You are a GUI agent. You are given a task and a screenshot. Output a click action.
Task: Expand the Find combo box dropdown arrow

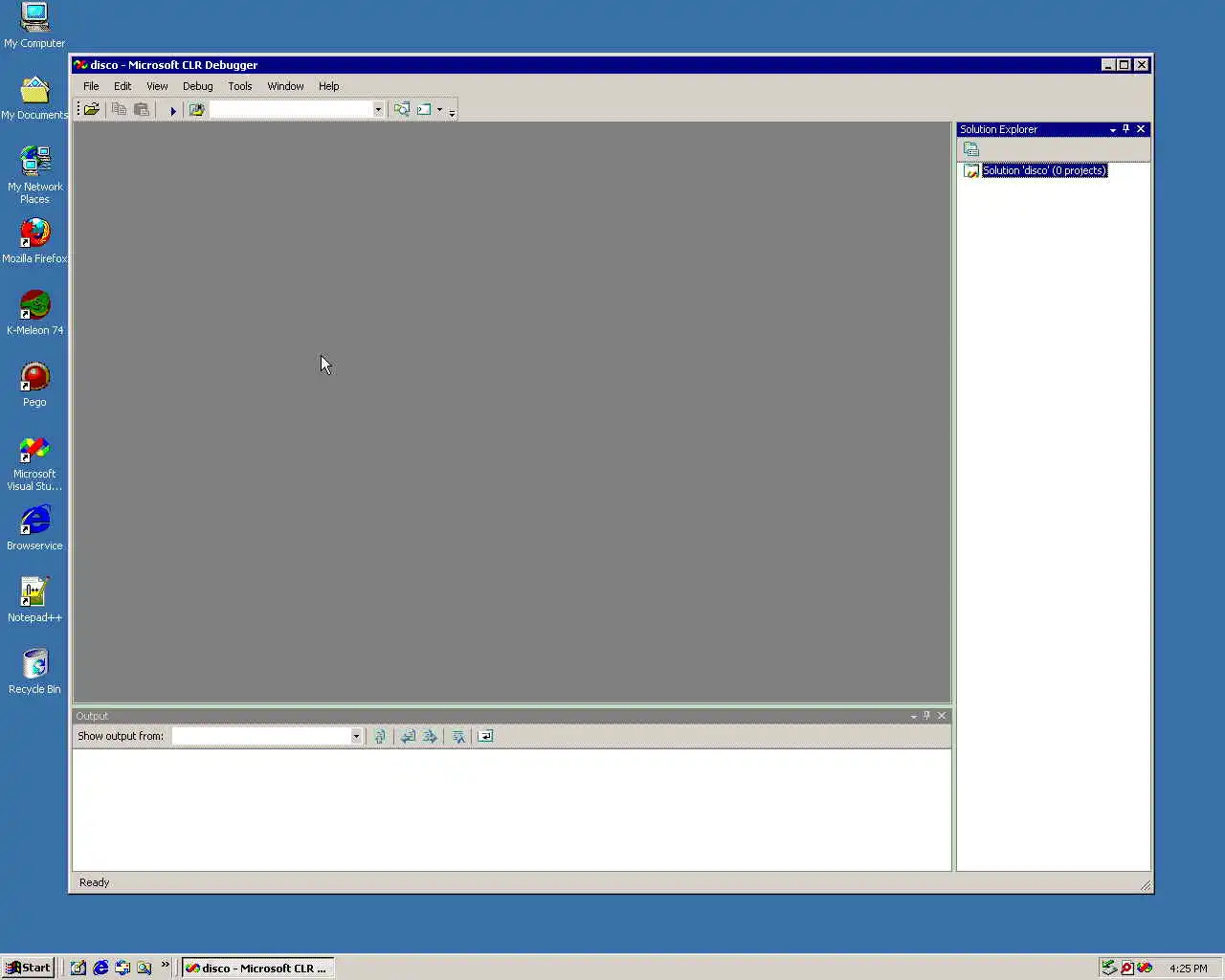(378, 110)
